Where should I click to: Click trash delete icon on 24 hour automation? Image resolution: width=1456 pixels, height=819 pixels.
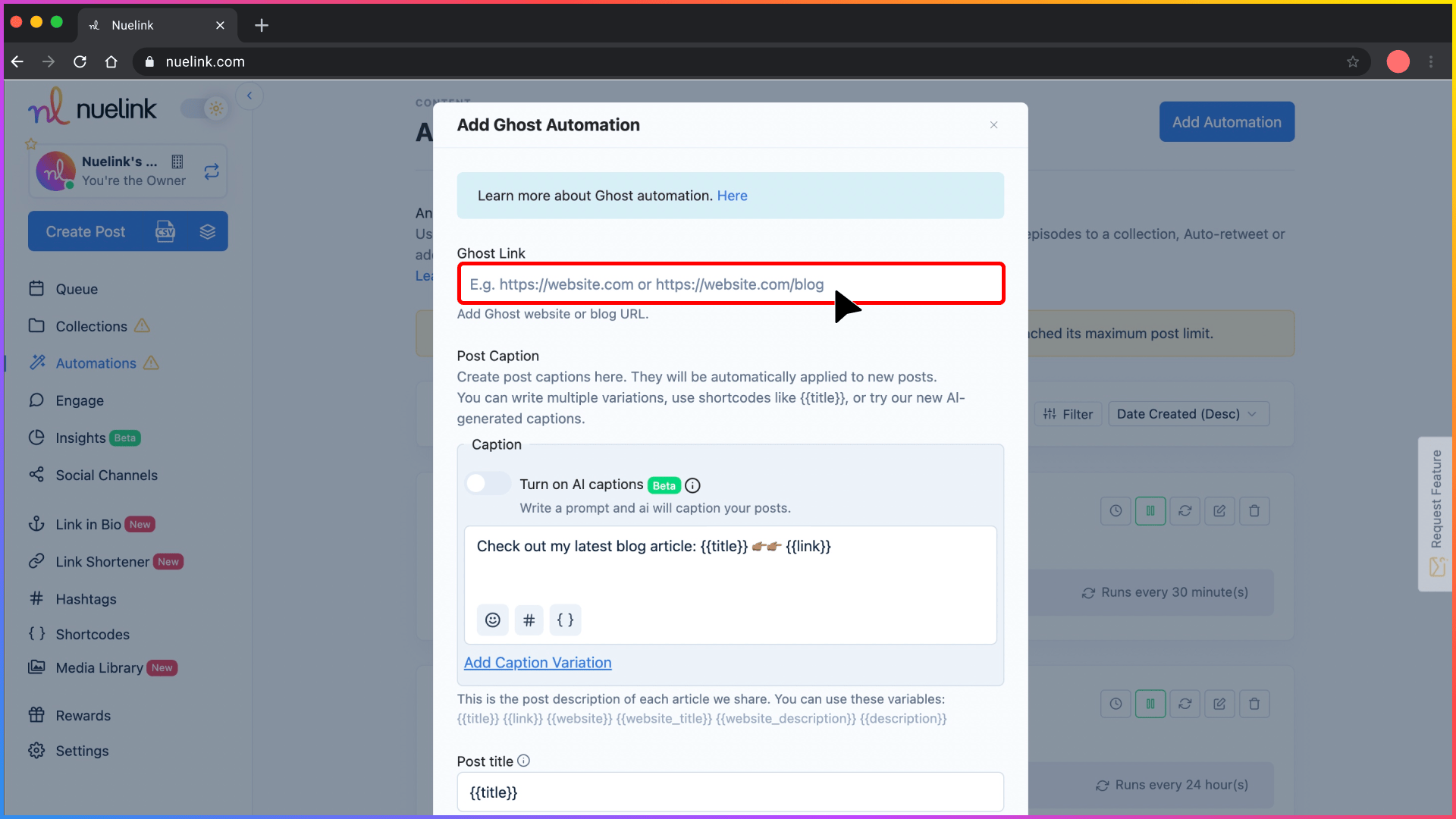(x=1254, y=704)
